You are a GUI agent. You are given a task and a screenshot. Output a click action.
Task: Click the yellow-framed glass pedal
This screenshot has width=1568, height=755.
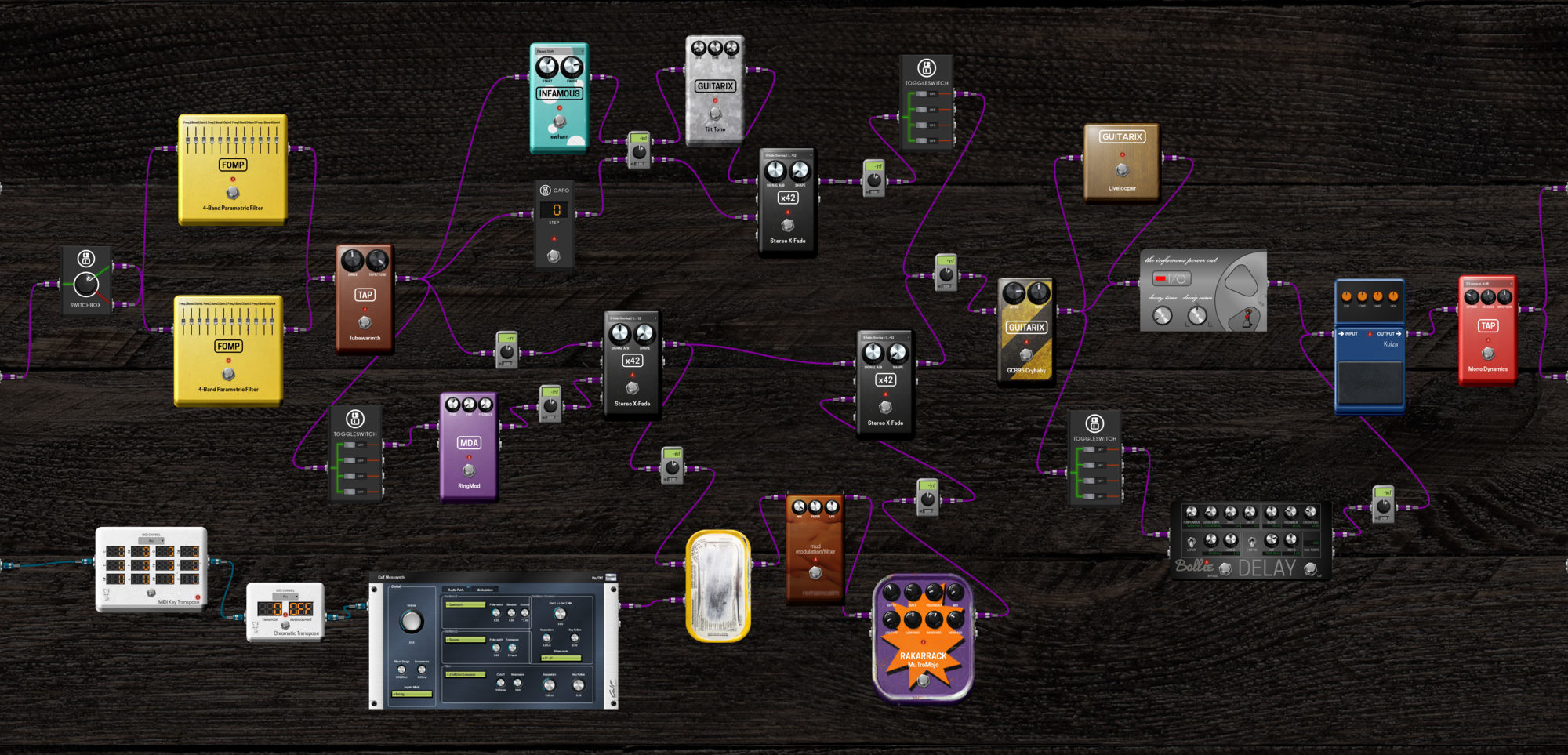(x=718, y=586)
